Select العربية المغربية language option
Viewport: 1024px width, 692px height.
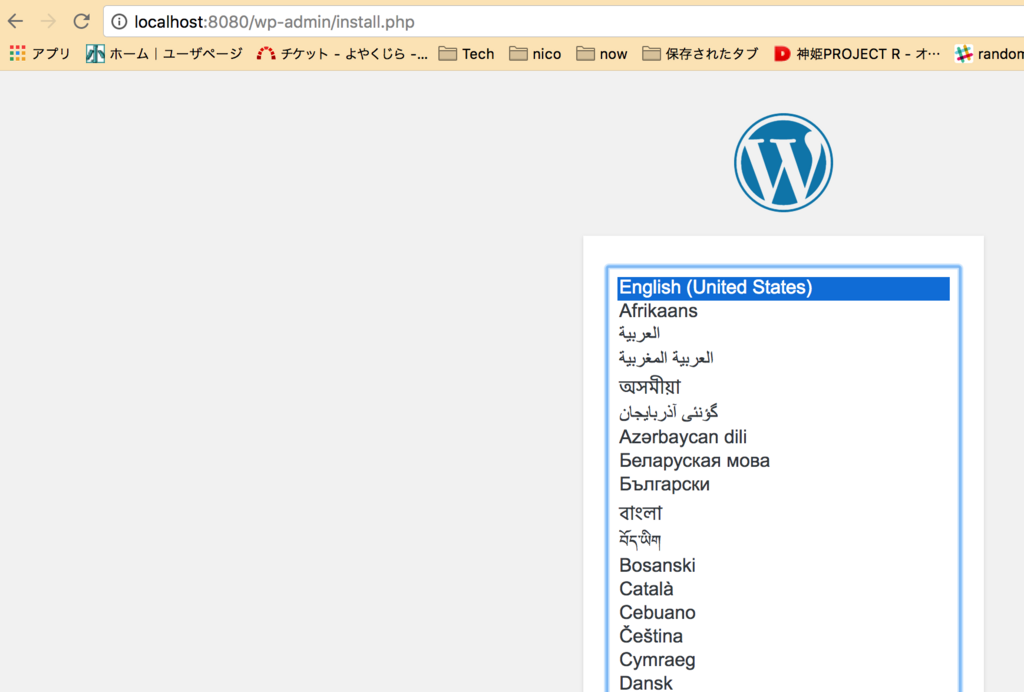(783, 358)
